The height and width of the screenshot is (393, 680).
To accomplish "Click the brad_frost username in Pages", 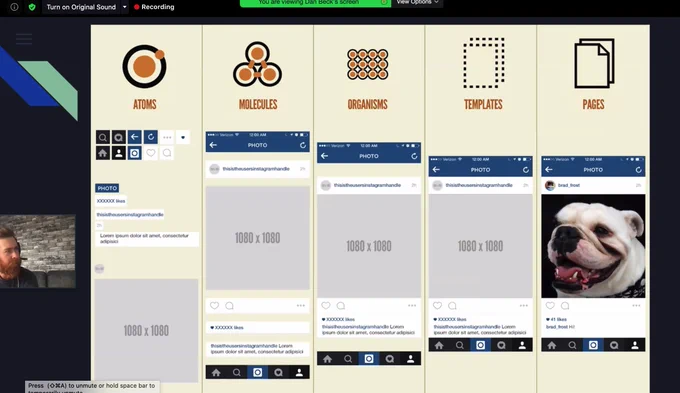I will [569, 185].
